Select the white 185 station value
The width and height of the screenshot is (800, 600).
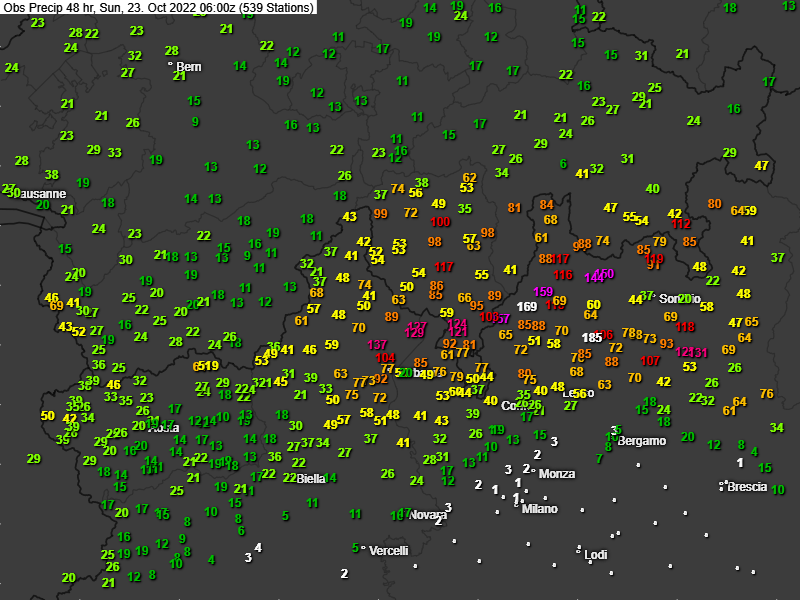pyautogui.click(x=592, y=338)
